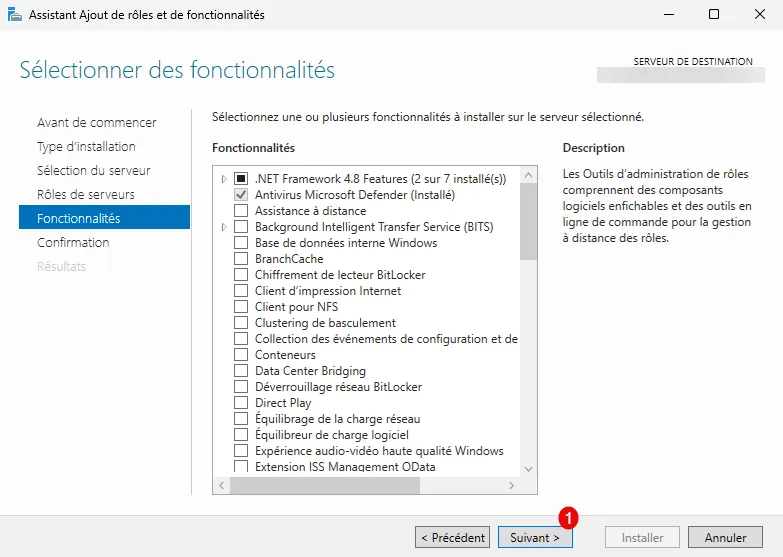Expand Background Intelligent Transfer Service (BITS)
783x557 pixels.
pos(223,227)
